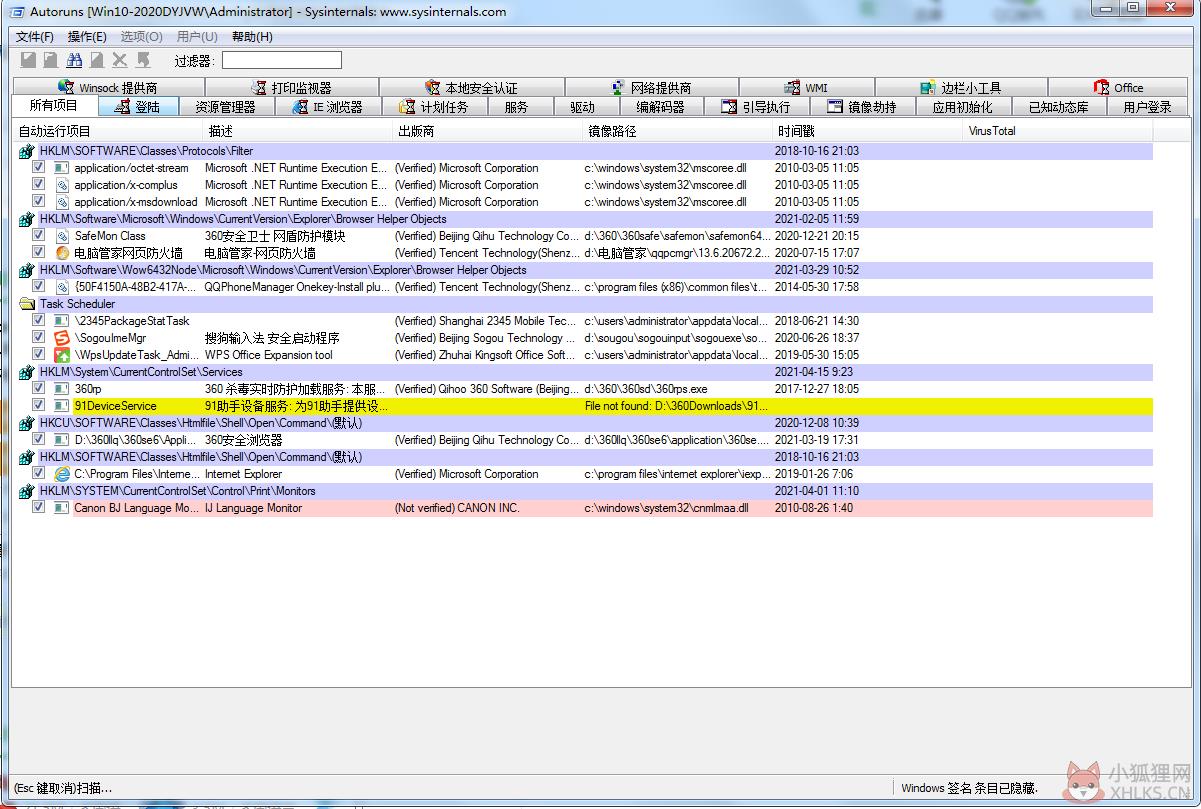
Task: Click the 过滤器 filter input box
Action: point(282,61)
